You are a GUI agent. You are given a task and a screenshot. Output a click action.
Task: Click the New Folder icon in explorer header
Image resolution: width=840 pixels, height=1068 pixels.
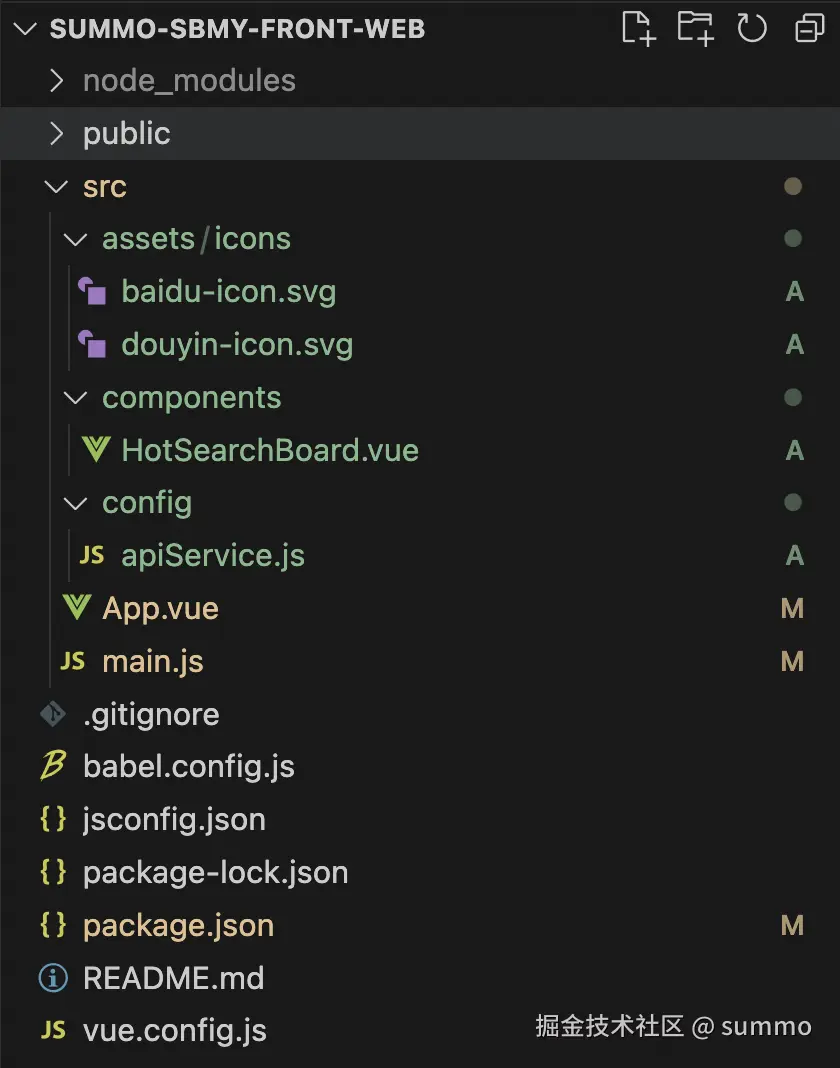[x=695, y=28]
